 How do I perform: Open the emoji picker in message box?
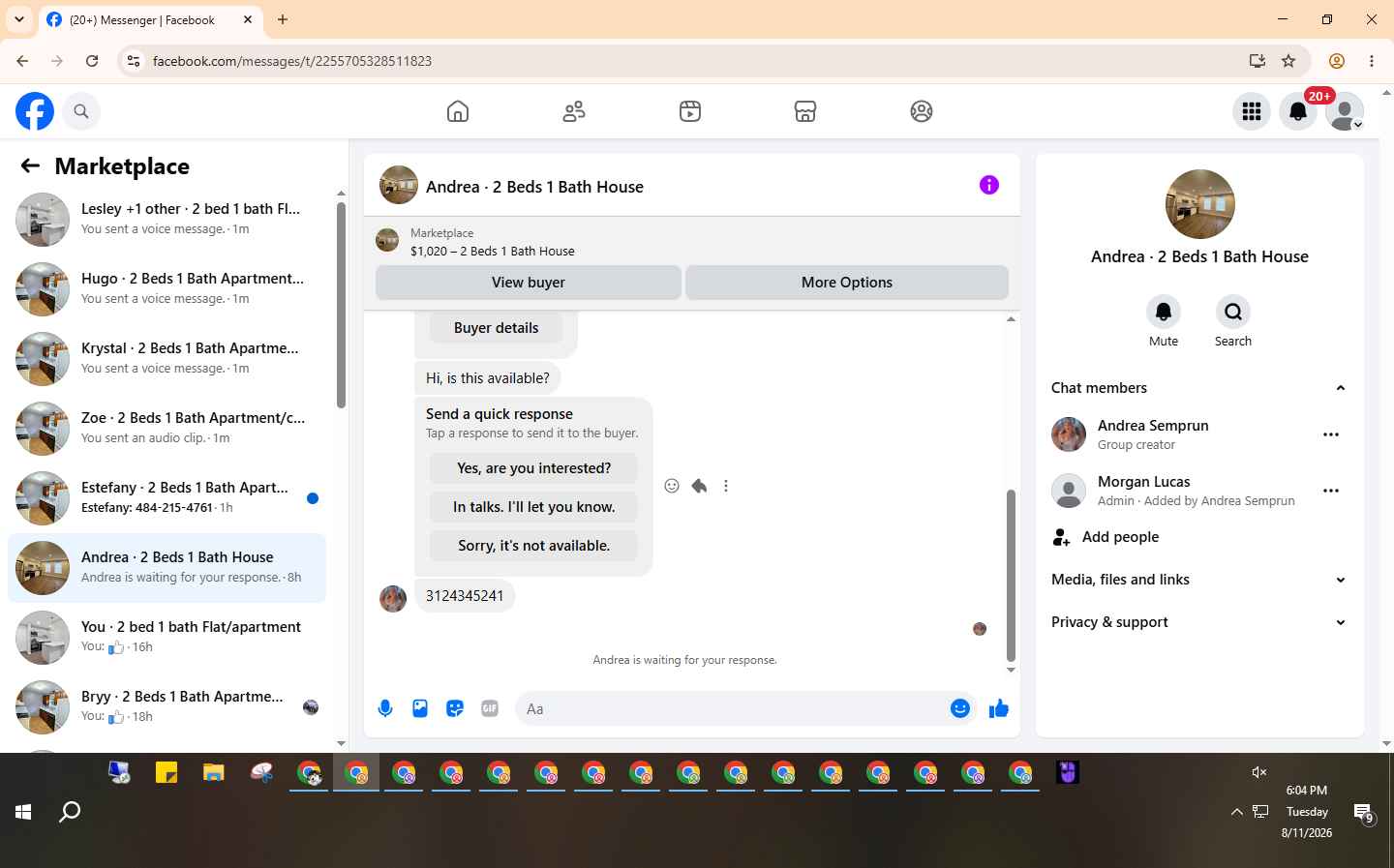(960, 708)
